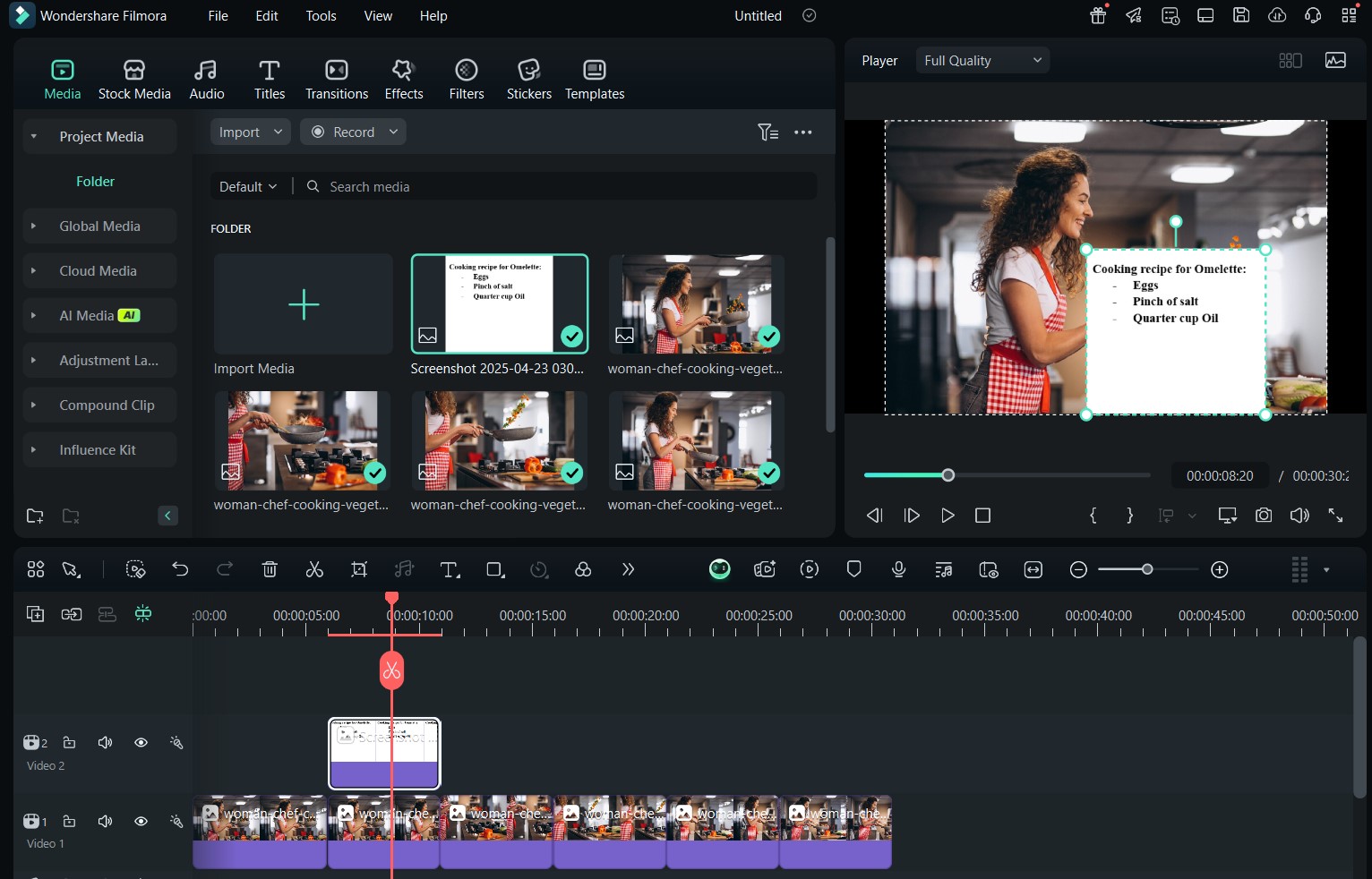Open the Full Quality dropdown in player
The image size is (1372, 879).
click(982, 61)
